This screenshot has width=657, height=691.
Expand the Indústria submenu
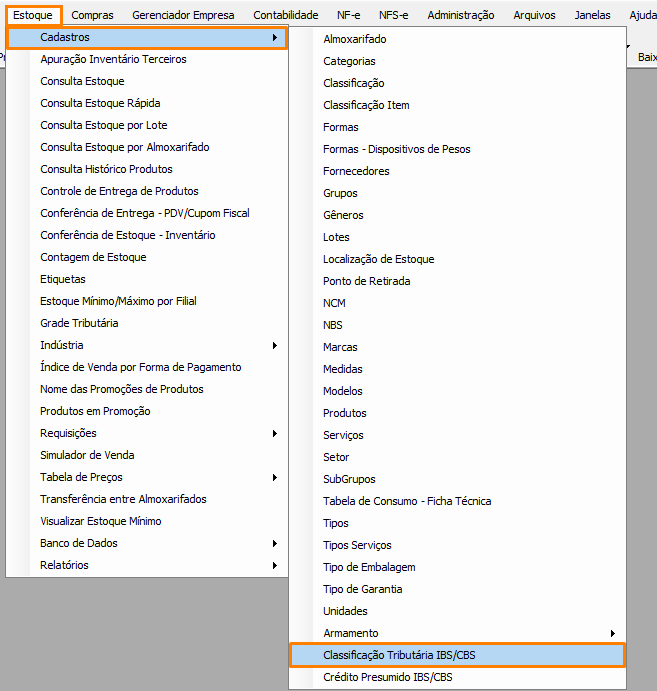point(147,346)
